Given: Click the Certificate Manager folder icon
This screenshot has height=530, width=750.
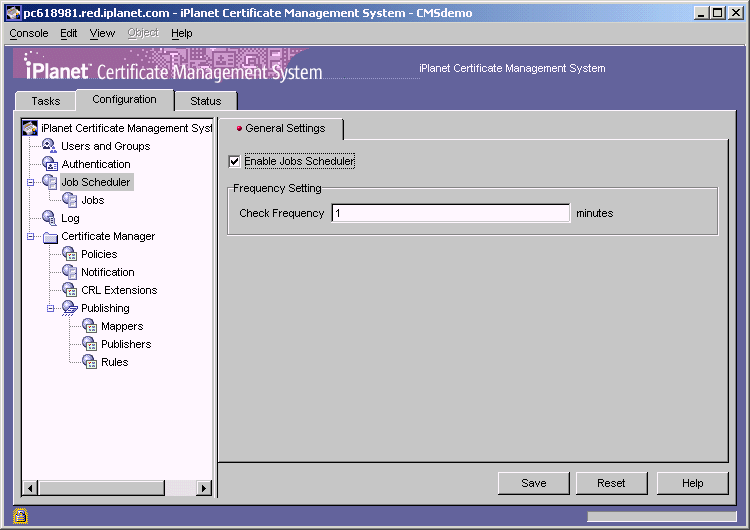Looking at the screenshot, I should [x=50, y=237].
